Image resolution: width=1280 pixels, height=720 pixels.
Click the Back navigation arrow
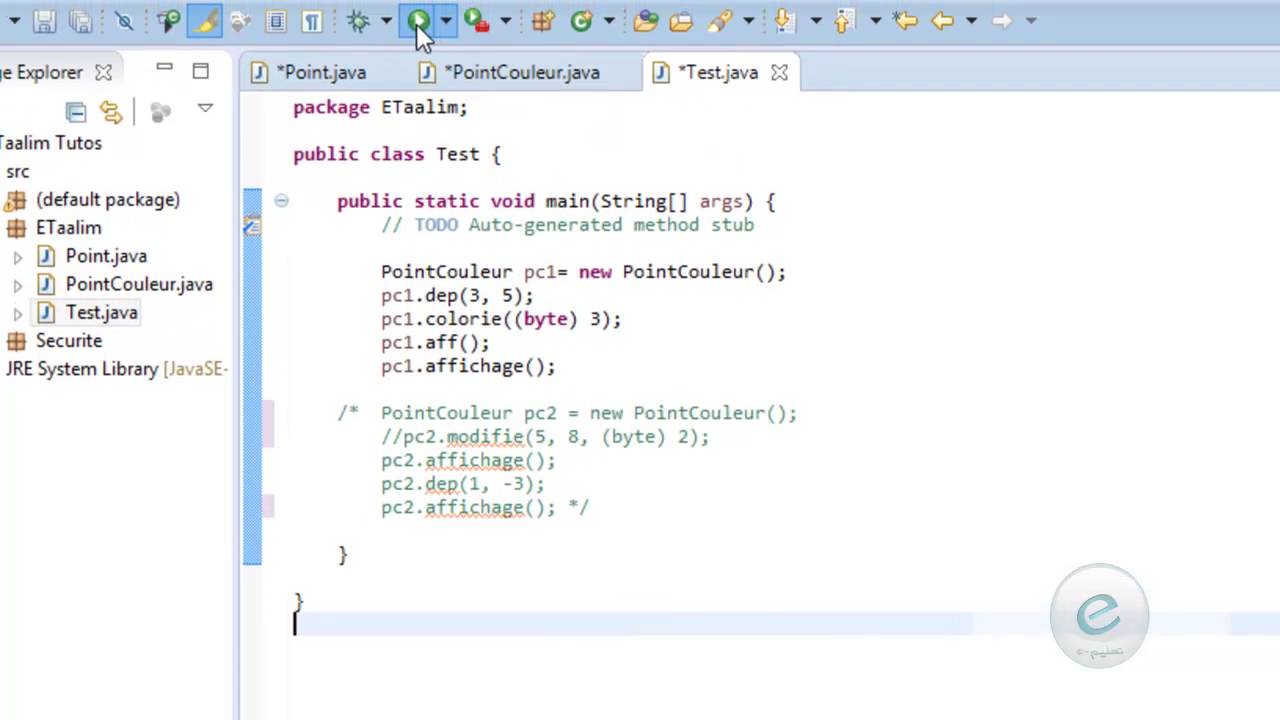pyautogui.click(x=942, y=20)
